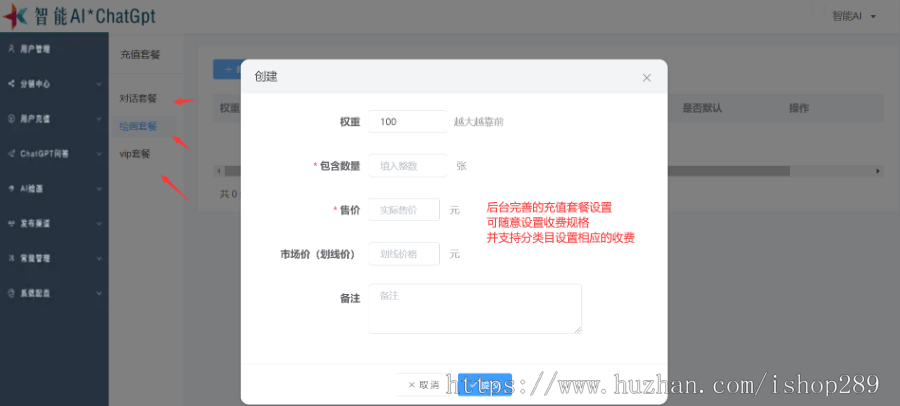Image resolution: width=900 pixels, height=406 pixels.
Task: Focus the 包含数量 input field
Action: click(x=408, y=166)
